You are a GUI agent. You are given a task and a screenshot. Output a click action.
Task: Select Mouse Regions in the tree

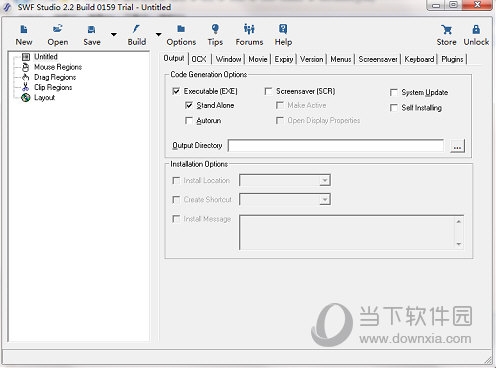coord(58,67)
